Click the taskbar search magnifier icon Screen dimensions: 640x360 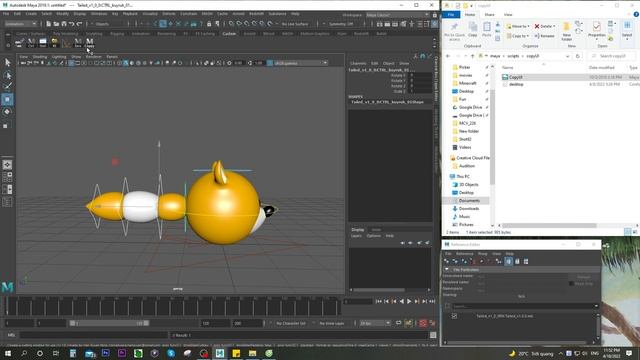24,353
